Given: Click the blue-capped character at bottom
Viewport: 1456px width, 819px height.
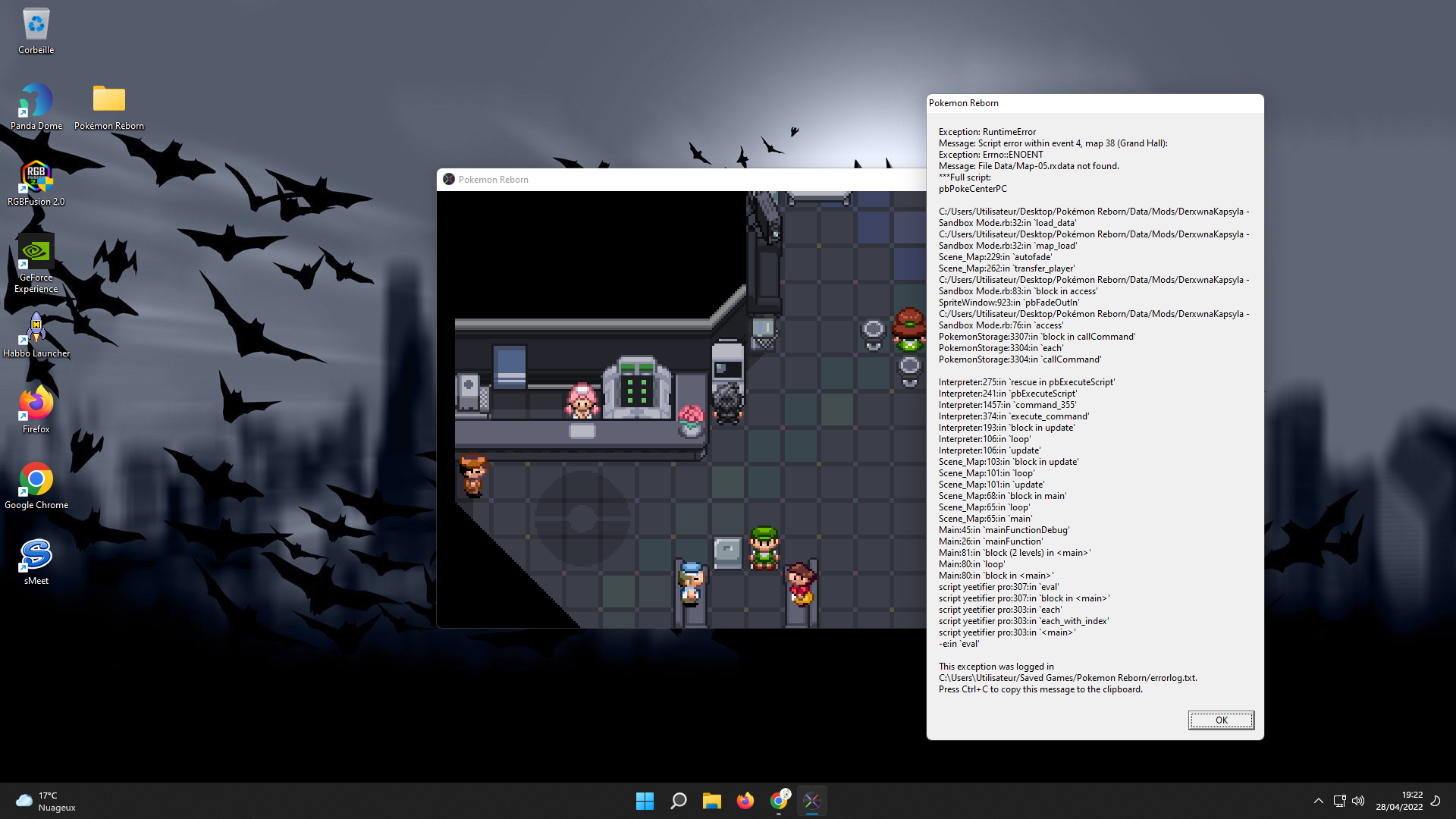Looking at the screenshot, I should click(690, 582).
